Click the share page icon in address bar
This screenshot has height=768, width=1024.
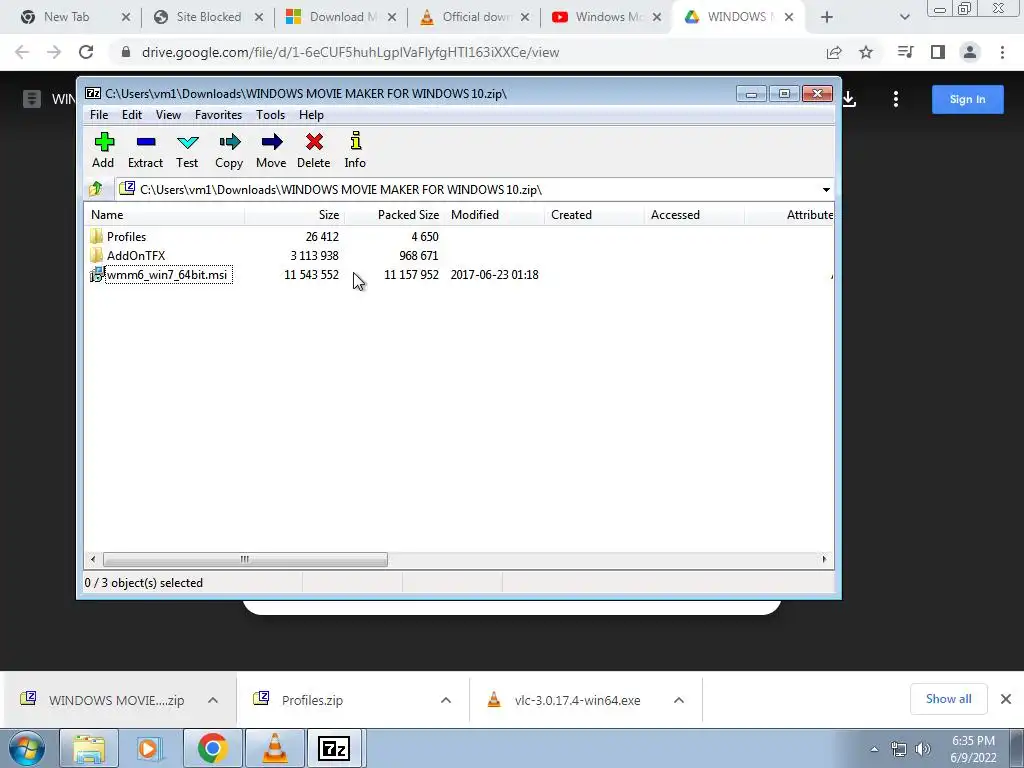(x=834, y=52)
